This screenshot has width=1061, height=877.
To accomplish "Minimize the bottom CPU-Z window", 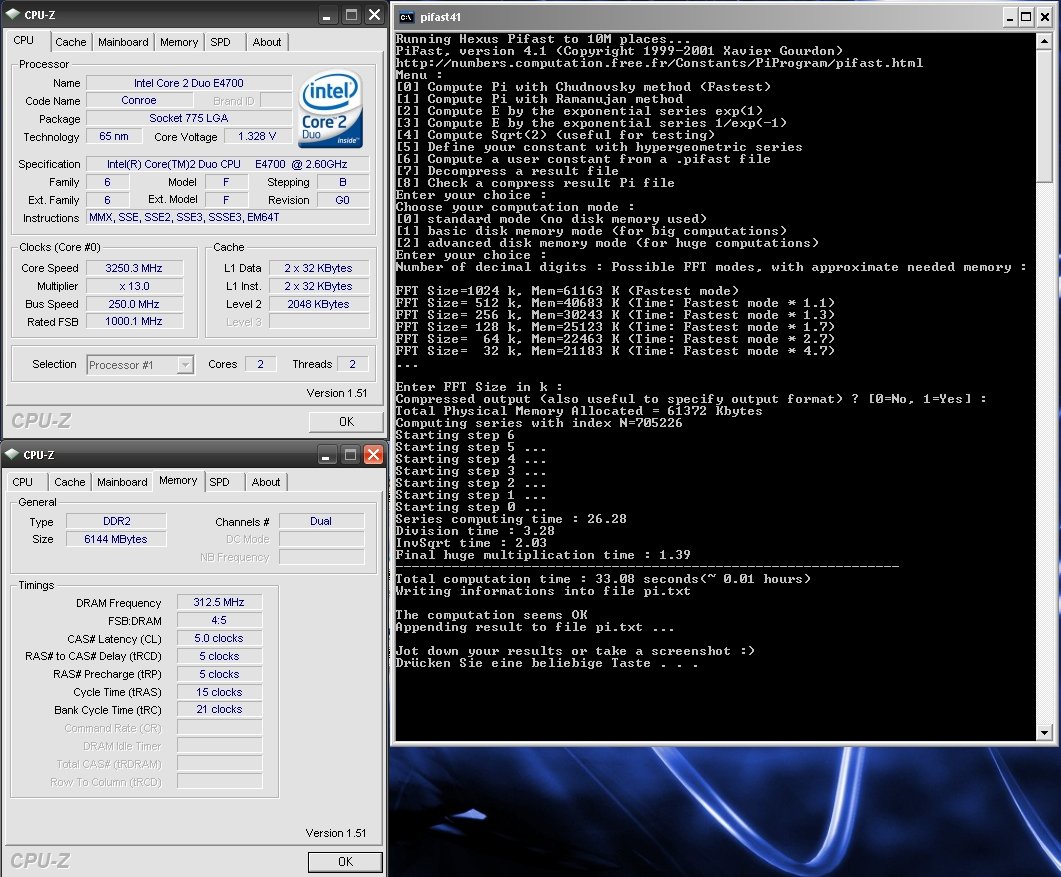I will 326,455.
